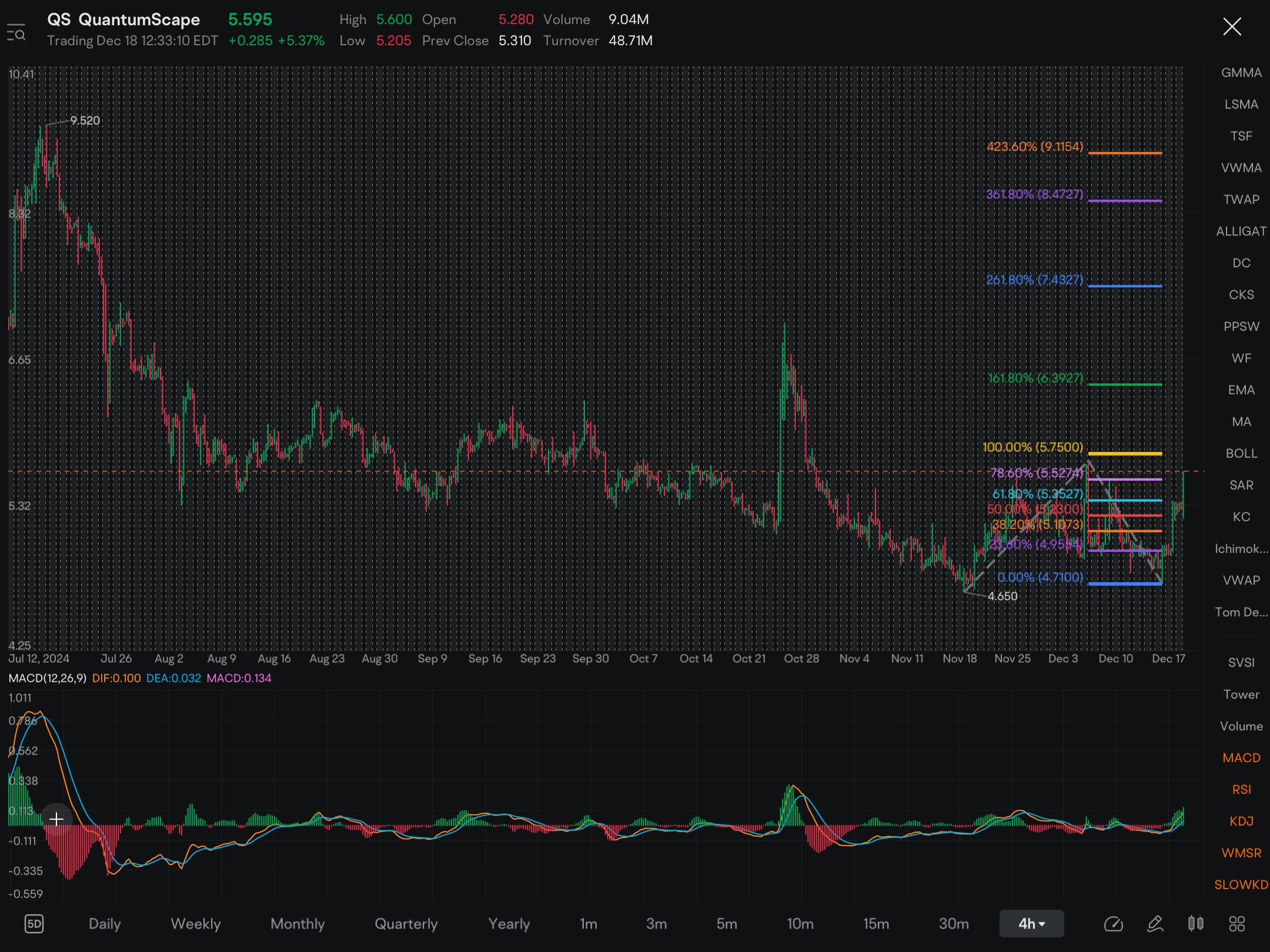1270x952 pixels.
Task: Enable the SLOWKD indicator overlay
Action: pos(1240,884)
